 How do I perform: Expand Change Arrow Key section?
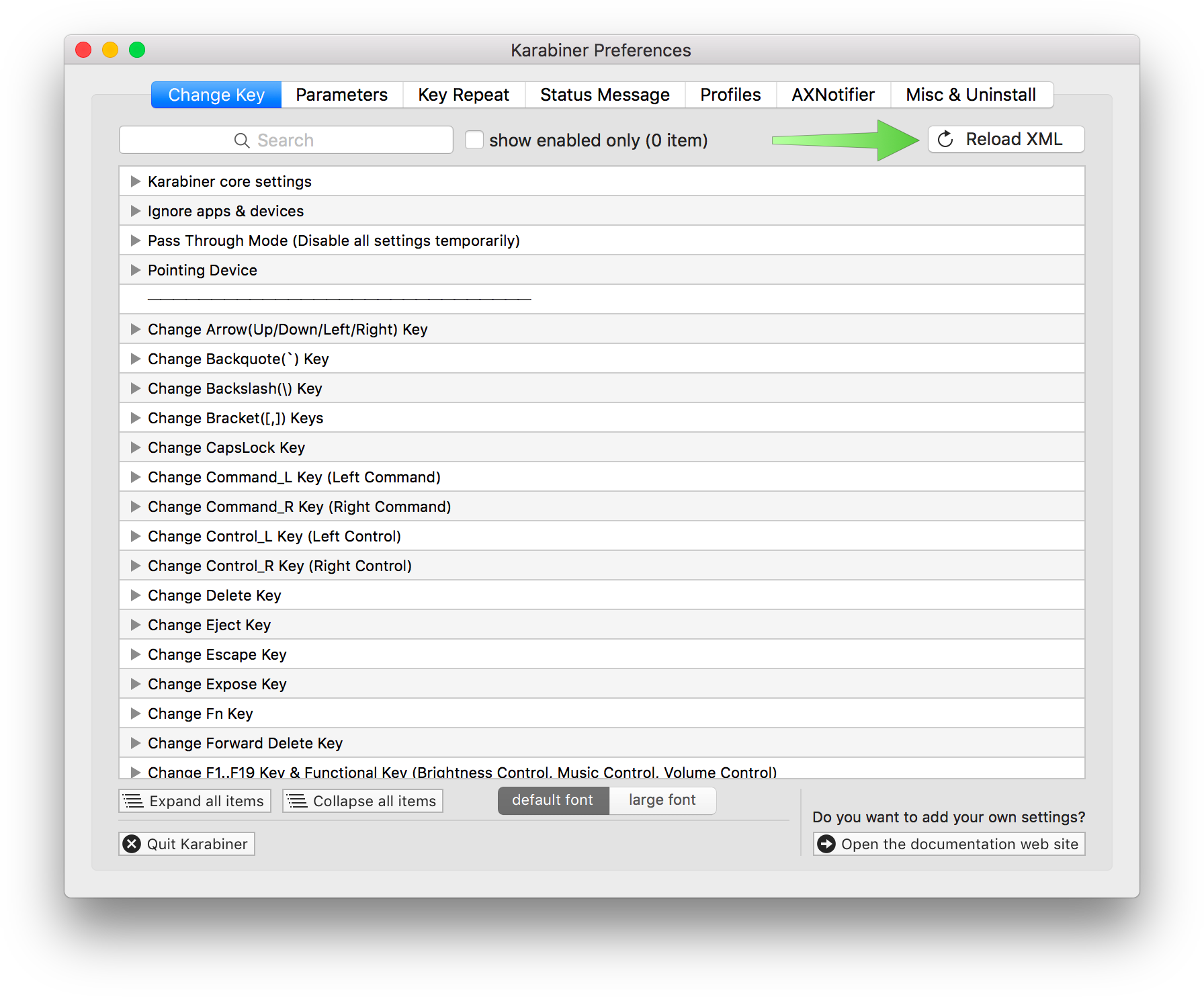pyautogui.click(x=136, y=329)
